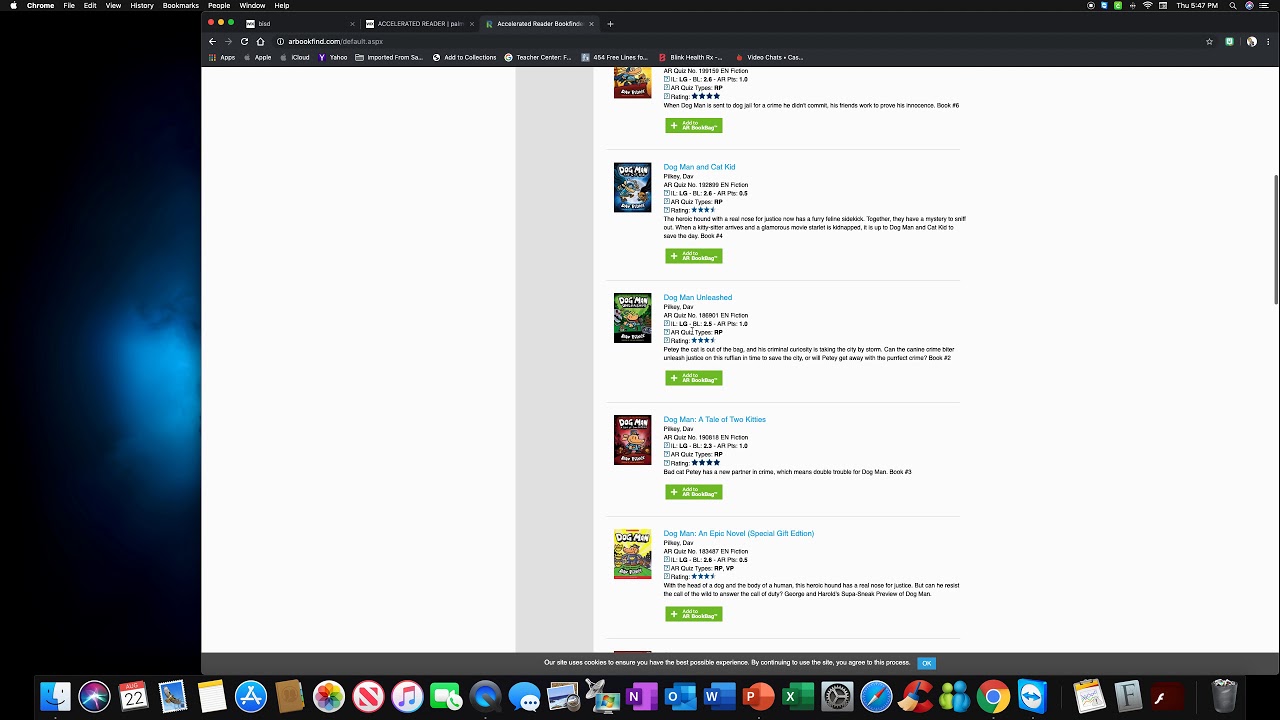Screen dimensions: 1280x720
Task: Switch to the ACCELERATED READER tab
Action: pyautogui.click(x=420, y=23)
